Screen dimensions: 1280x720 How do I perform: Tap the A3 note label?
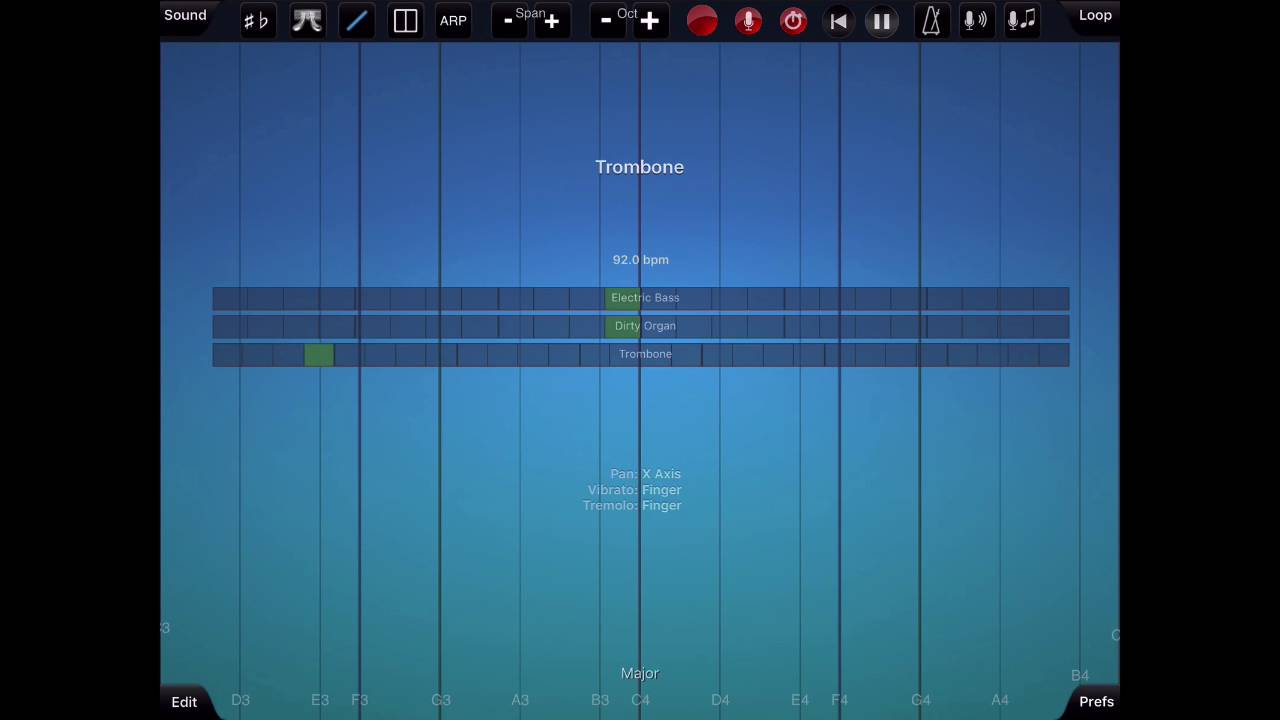(520, 700)
